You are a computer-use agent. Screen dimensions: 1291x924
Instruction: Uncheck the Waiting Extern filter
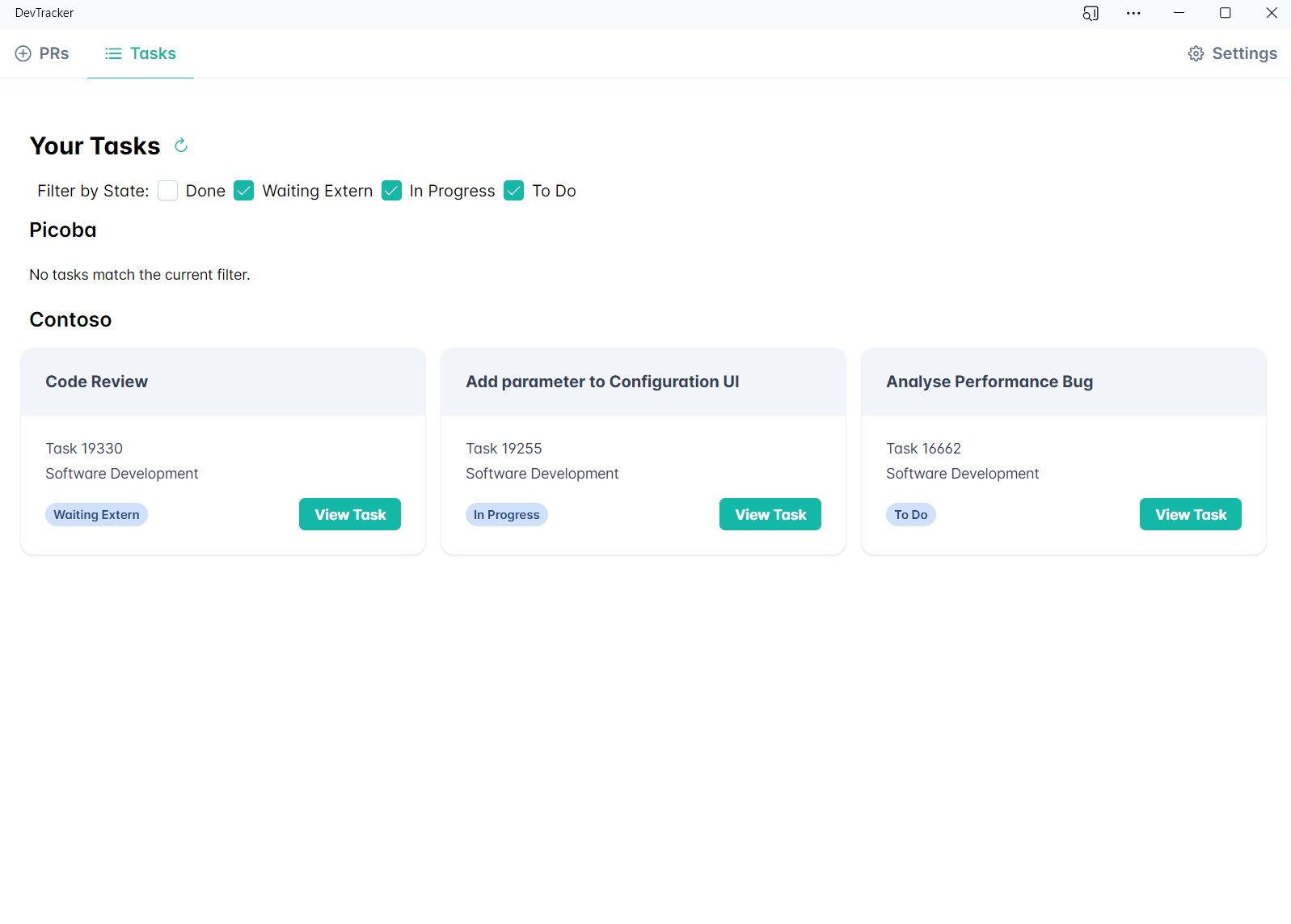pyautogui.click(x=244, y=191)
